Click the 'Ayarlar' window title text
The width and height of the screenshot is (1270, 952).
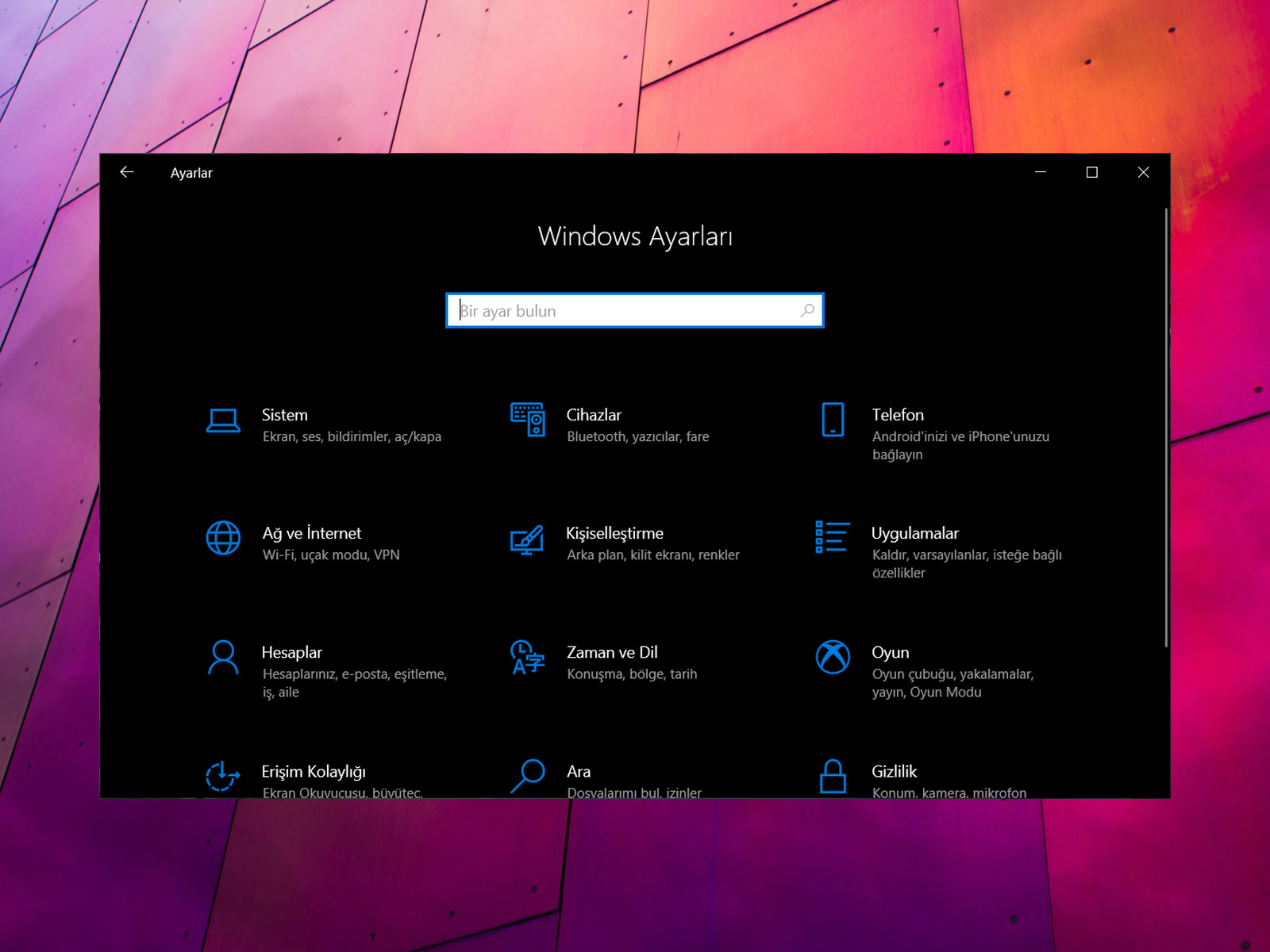tap(191, 173)
